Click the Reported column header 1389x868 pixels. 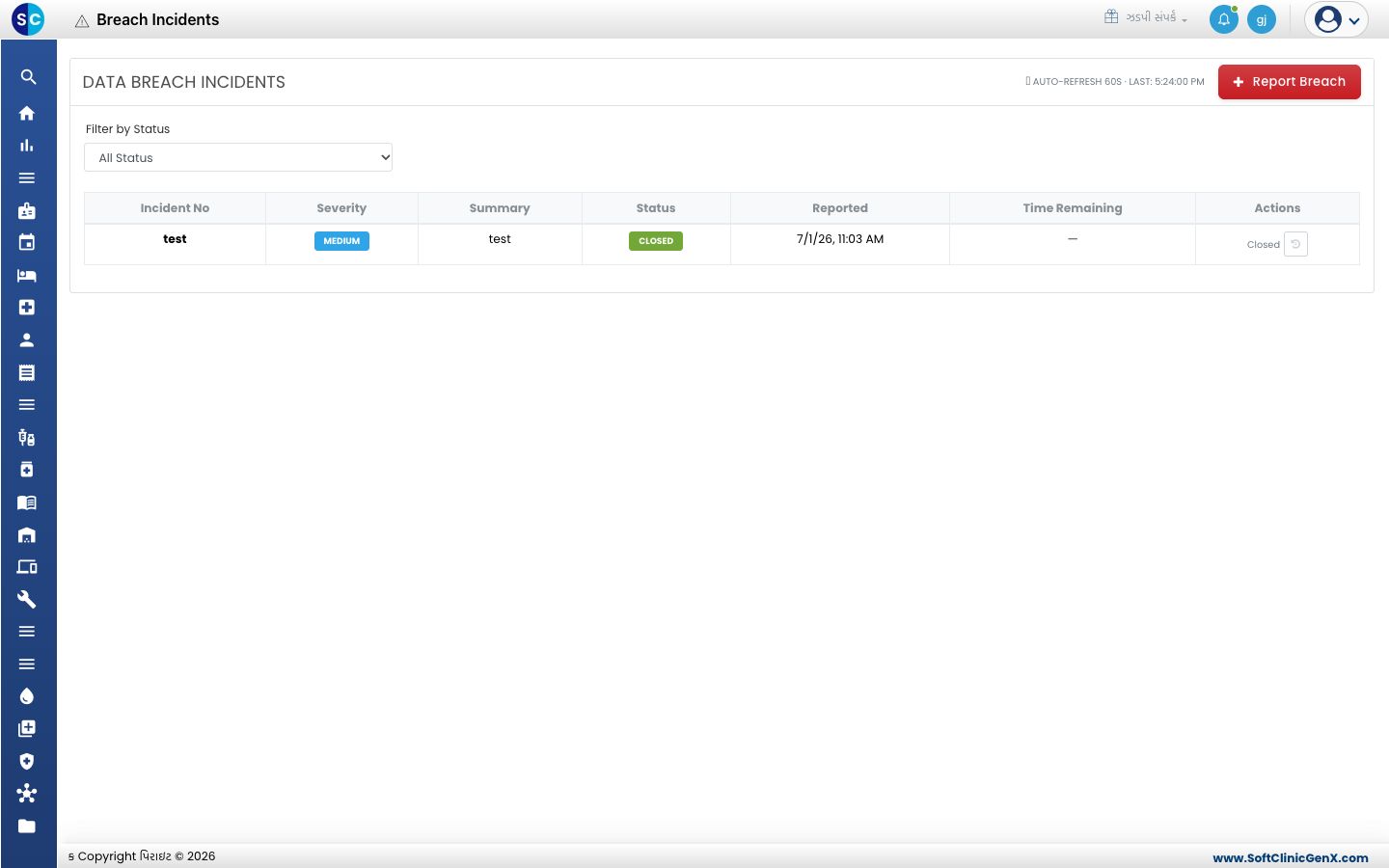coord(840,208)
